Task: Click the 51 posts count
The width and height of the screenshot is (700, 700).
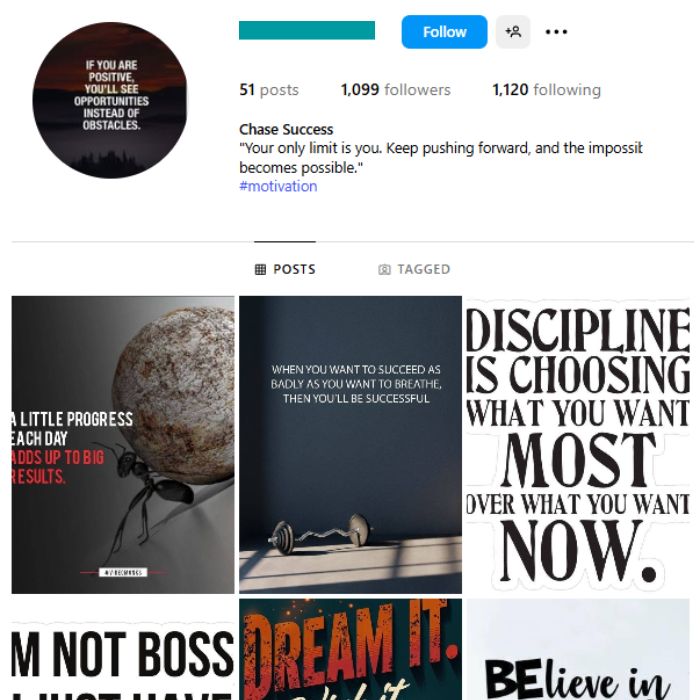Action: [269, 90]
